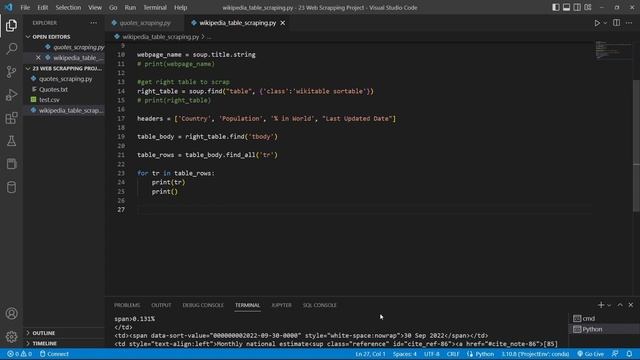Select the Python terminal instance
The height and width of the screenshot is (360, 640).
click(x=604, y=329)
